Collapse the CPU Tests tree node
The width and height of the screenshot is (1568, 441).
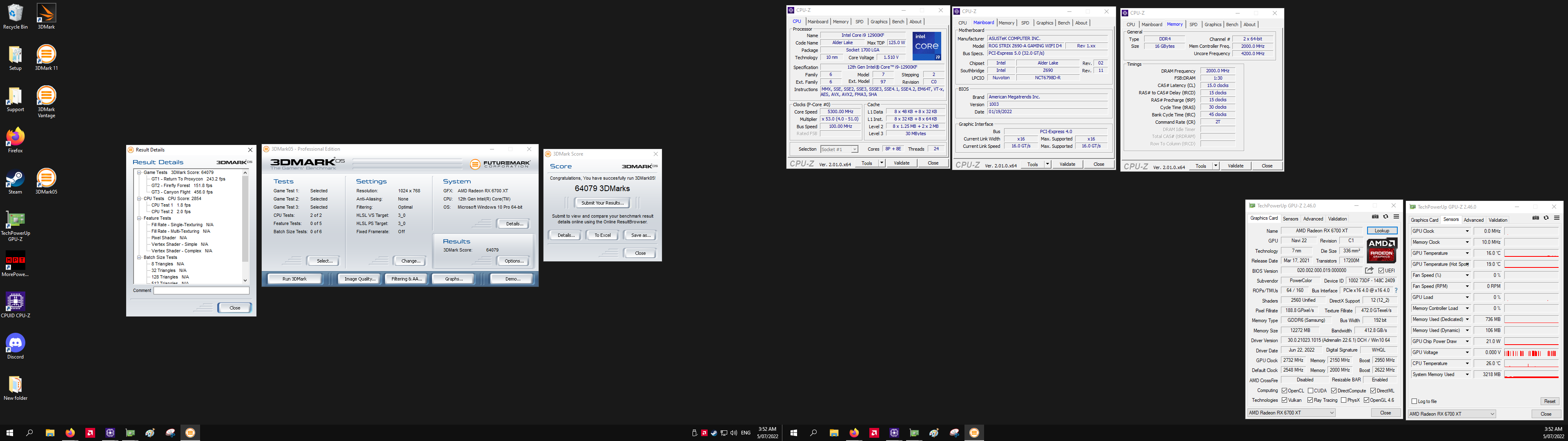pos(139,198)
